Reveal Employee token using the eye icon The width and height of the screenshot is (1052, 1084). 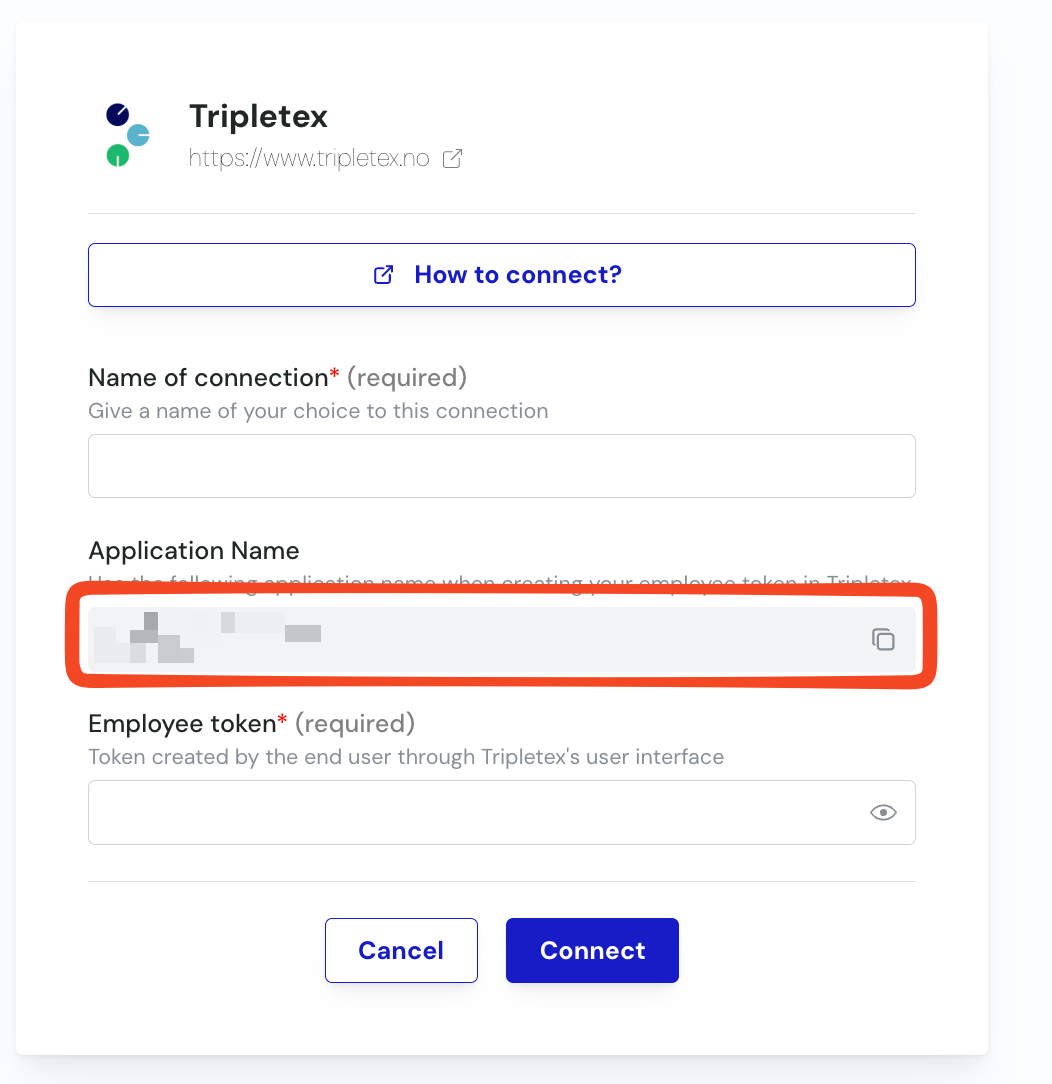click(x=883, y=813)
